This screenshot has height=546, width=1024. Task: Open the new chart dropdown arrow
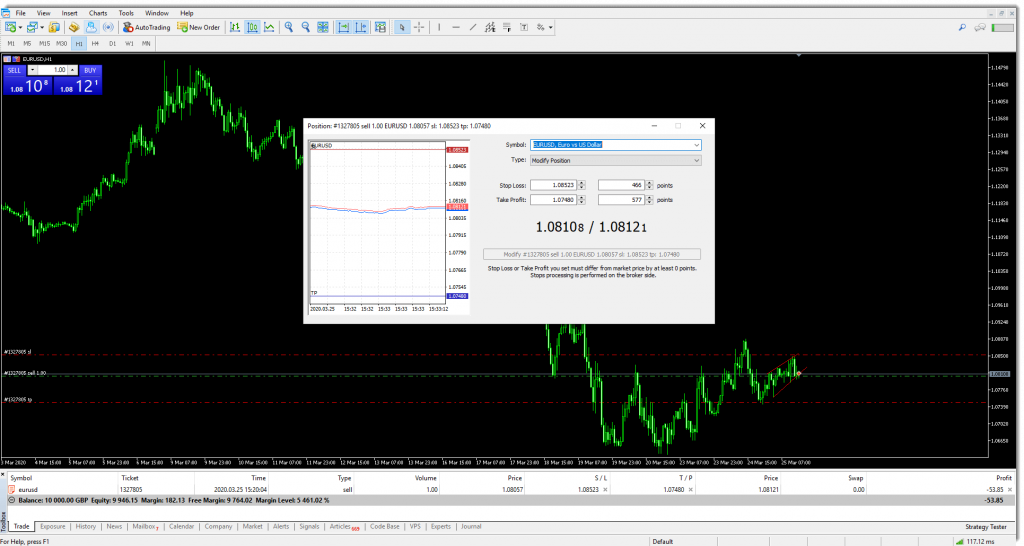(x=22, y=27)
